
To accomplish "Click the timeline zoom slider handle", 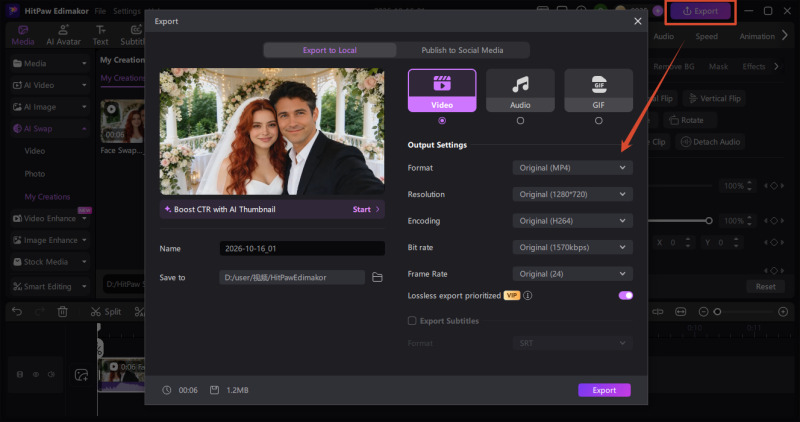I will point(717,312).
